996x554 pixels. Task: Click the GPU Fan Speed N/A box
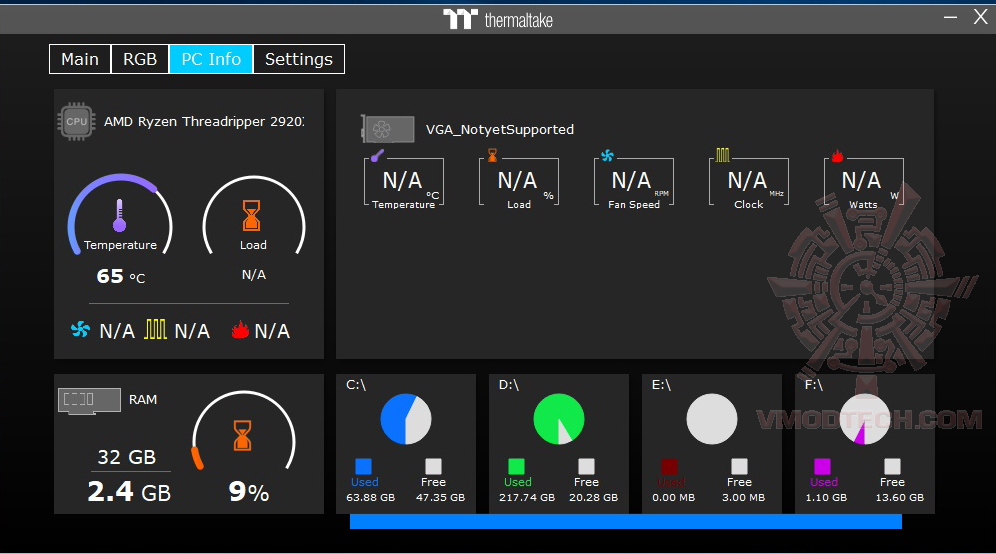(633, 182)
